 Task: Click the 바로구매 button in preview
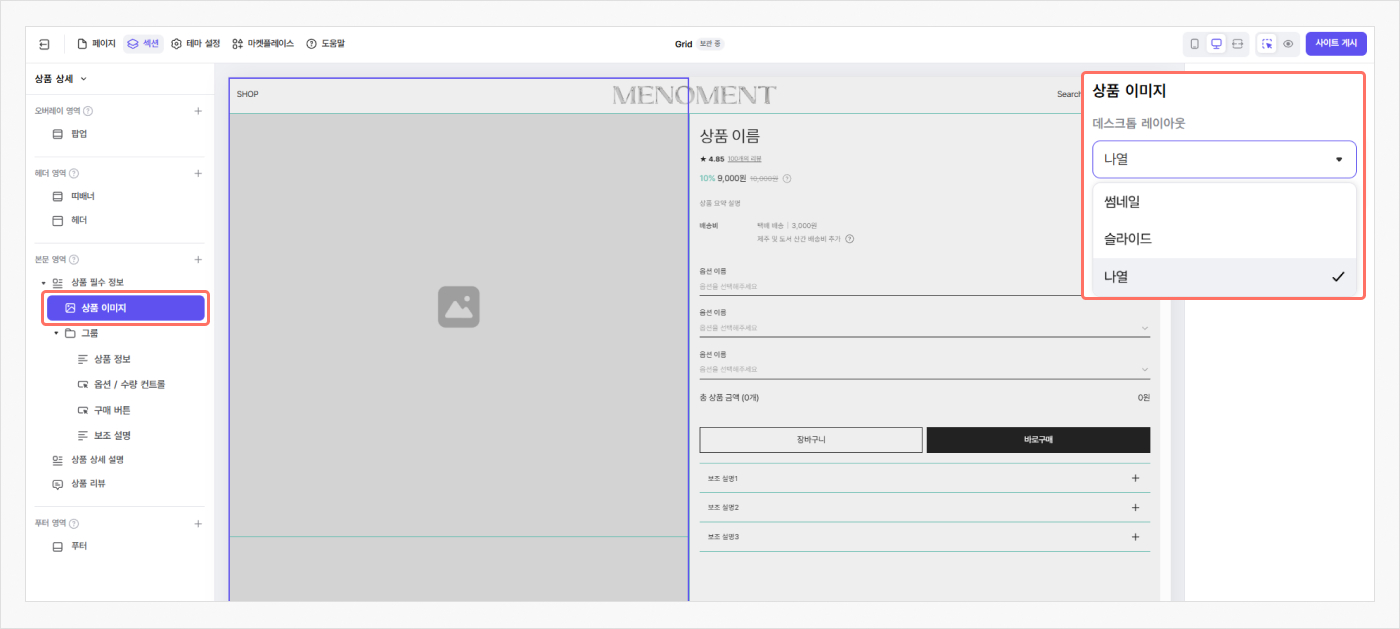tap(1037, 440)
